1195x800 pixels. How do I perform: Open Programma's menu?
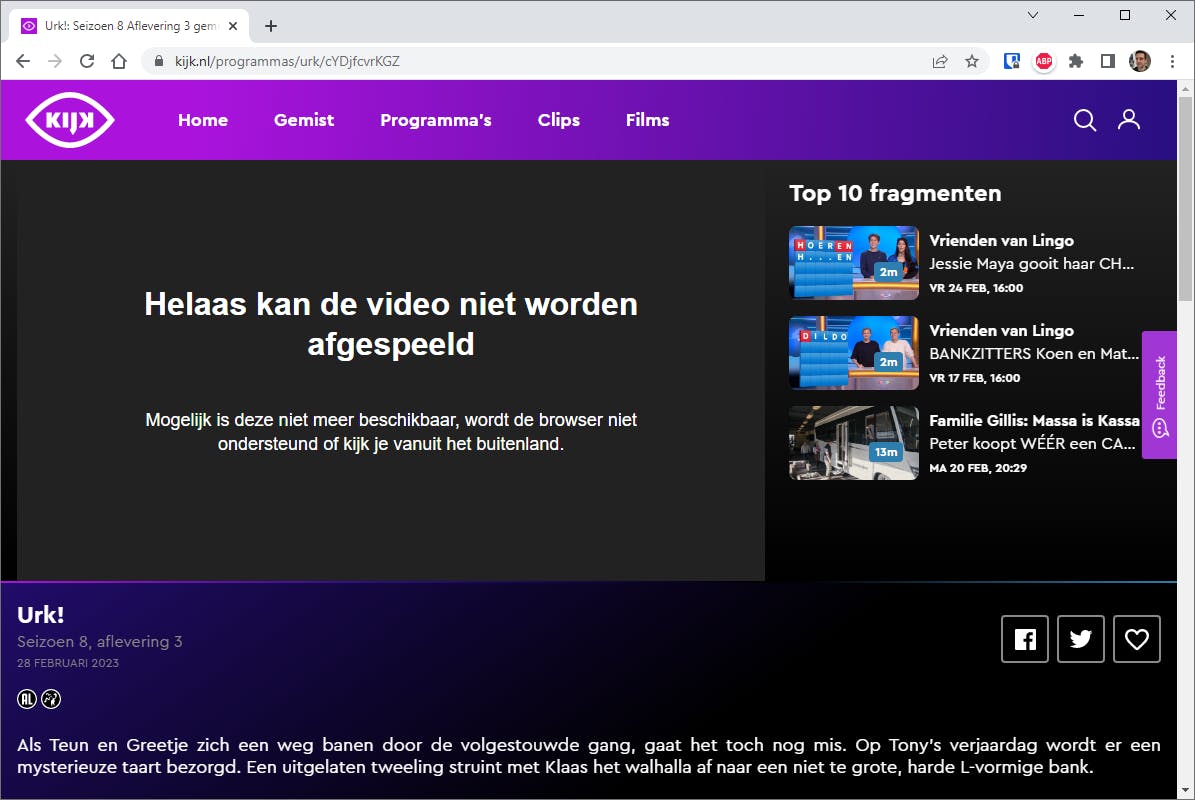[436, 120]
